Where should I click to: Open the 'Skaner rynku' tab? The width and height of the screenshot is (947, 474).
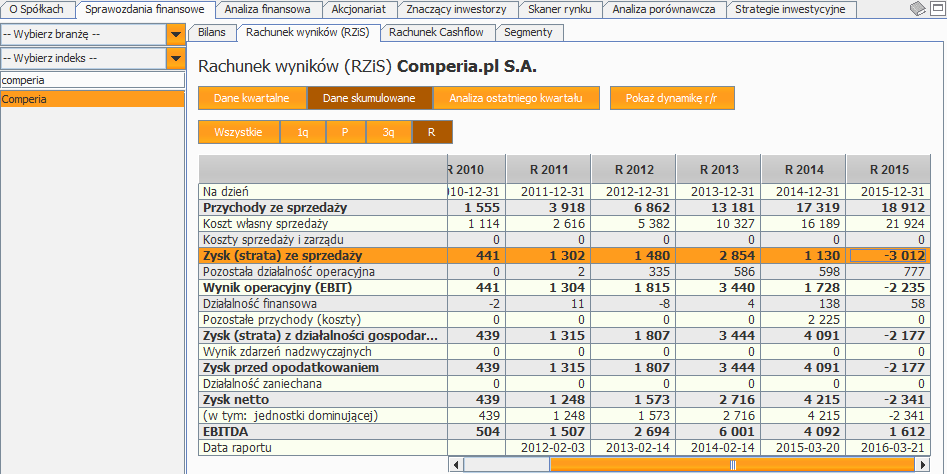(x=560, y=9)
